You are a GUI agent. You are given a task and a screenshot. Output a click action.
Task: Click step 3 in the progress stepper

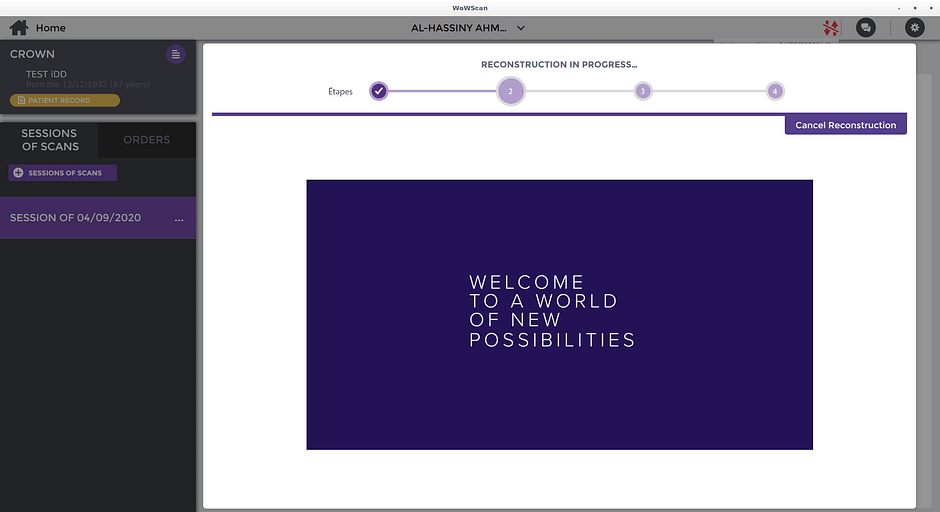click(642, 92)
